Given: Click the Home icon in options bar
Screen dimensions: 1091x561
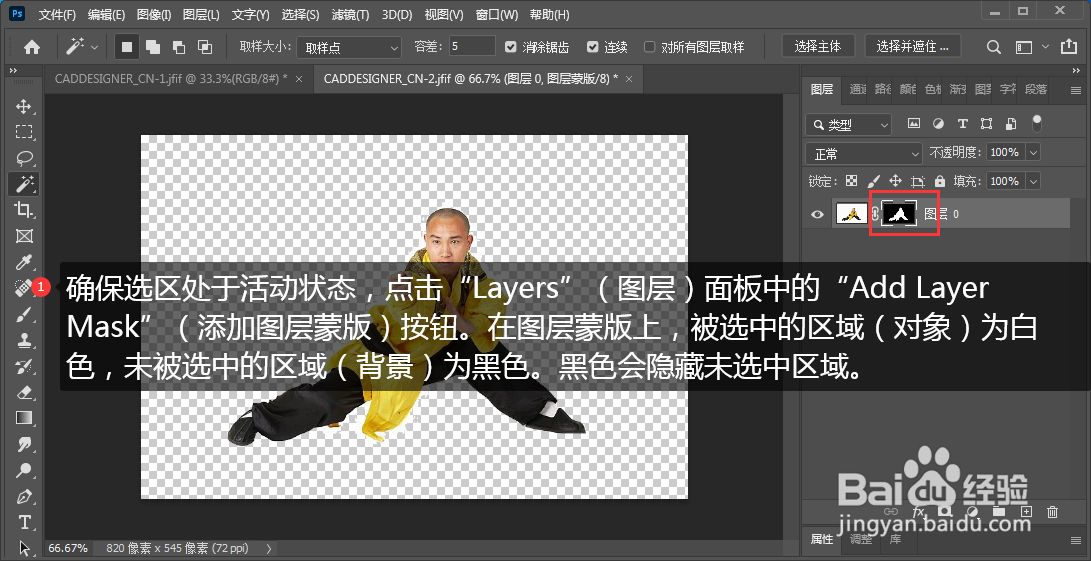Looking at the screenshot, I should (32, 47).
